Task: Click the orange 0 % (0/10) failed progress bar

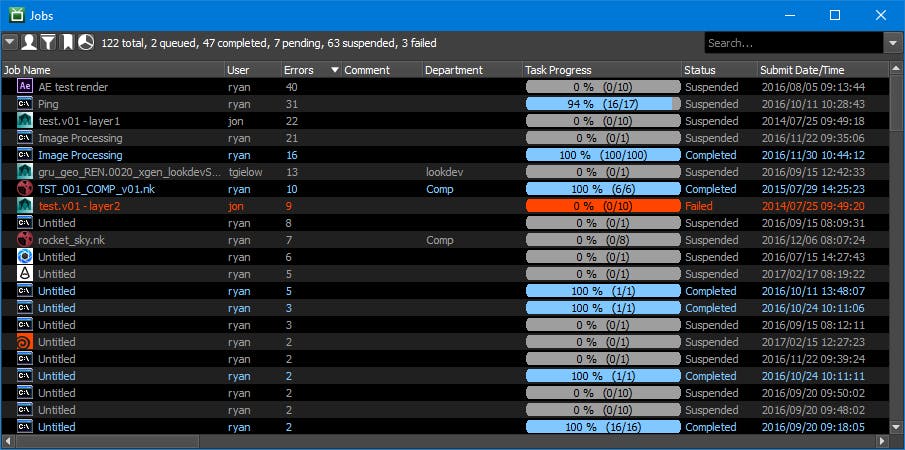Action: click(x=603, y=206)
